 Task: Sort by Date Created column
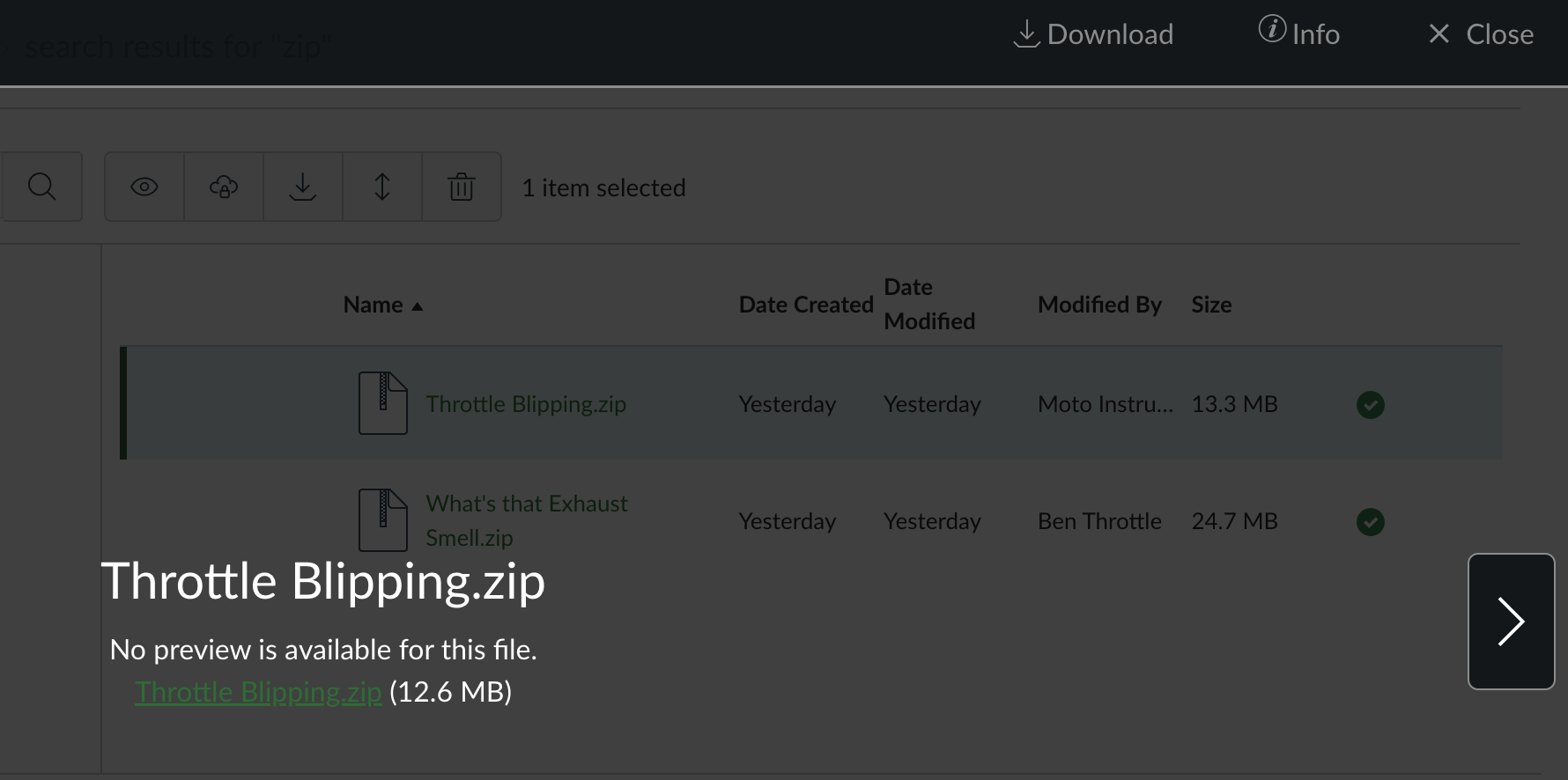click(x=805, y=305)
